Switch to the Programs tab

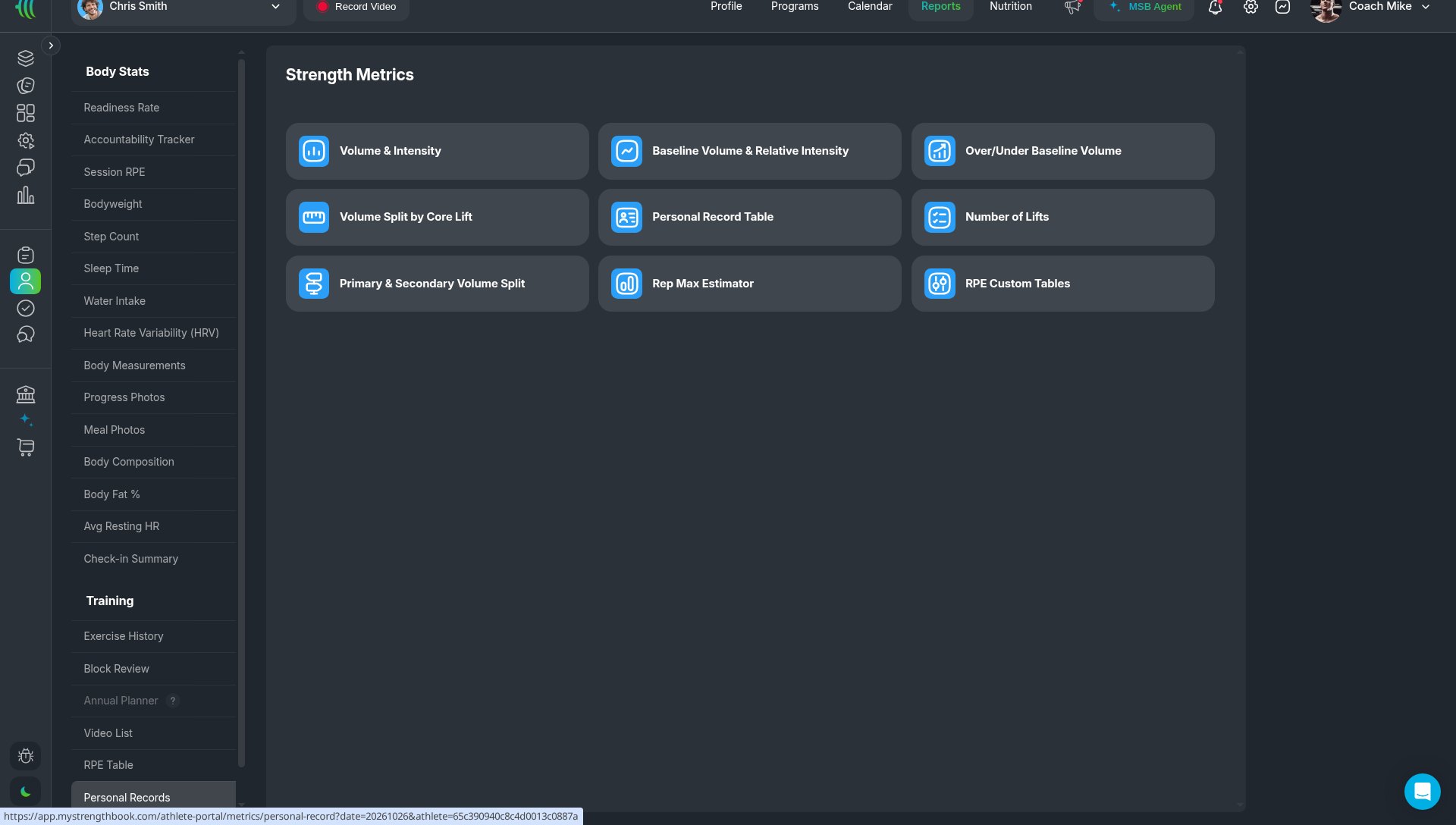795,7
